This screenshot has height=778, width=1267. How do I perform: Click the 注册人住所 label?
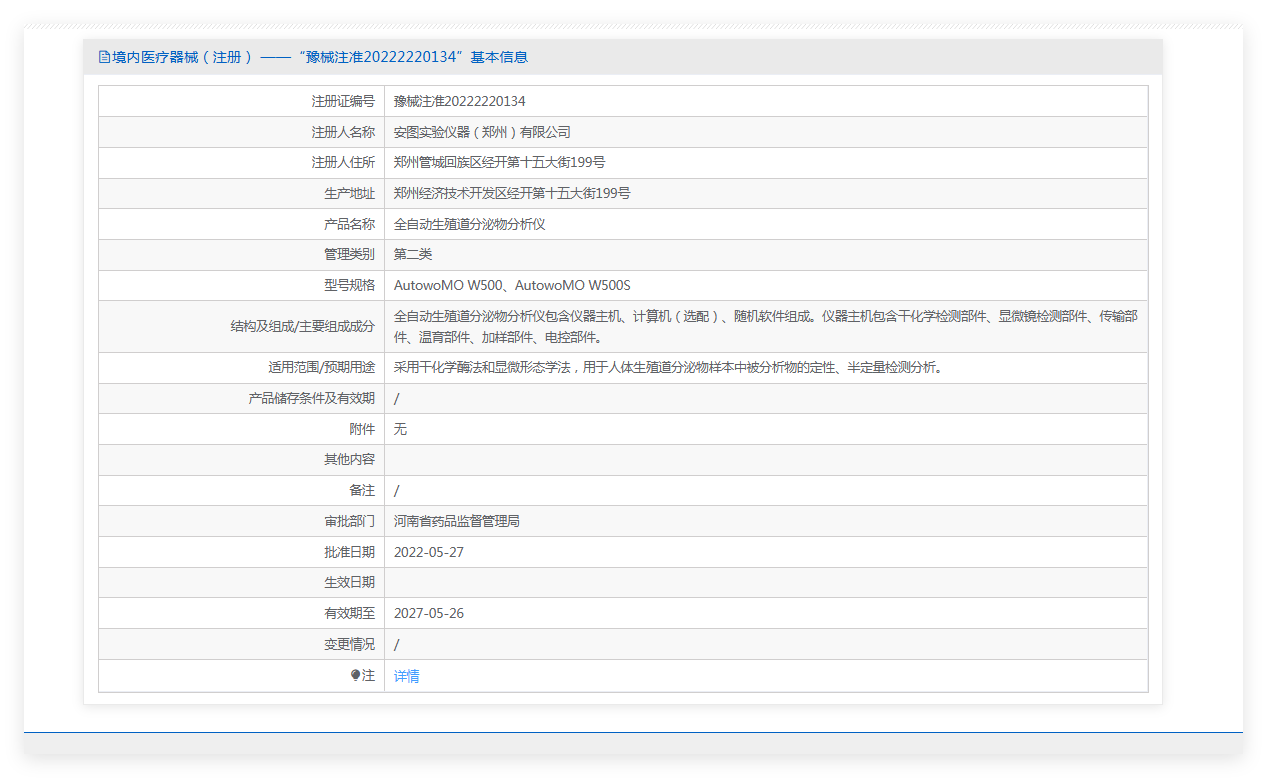[x=343, y=162]
